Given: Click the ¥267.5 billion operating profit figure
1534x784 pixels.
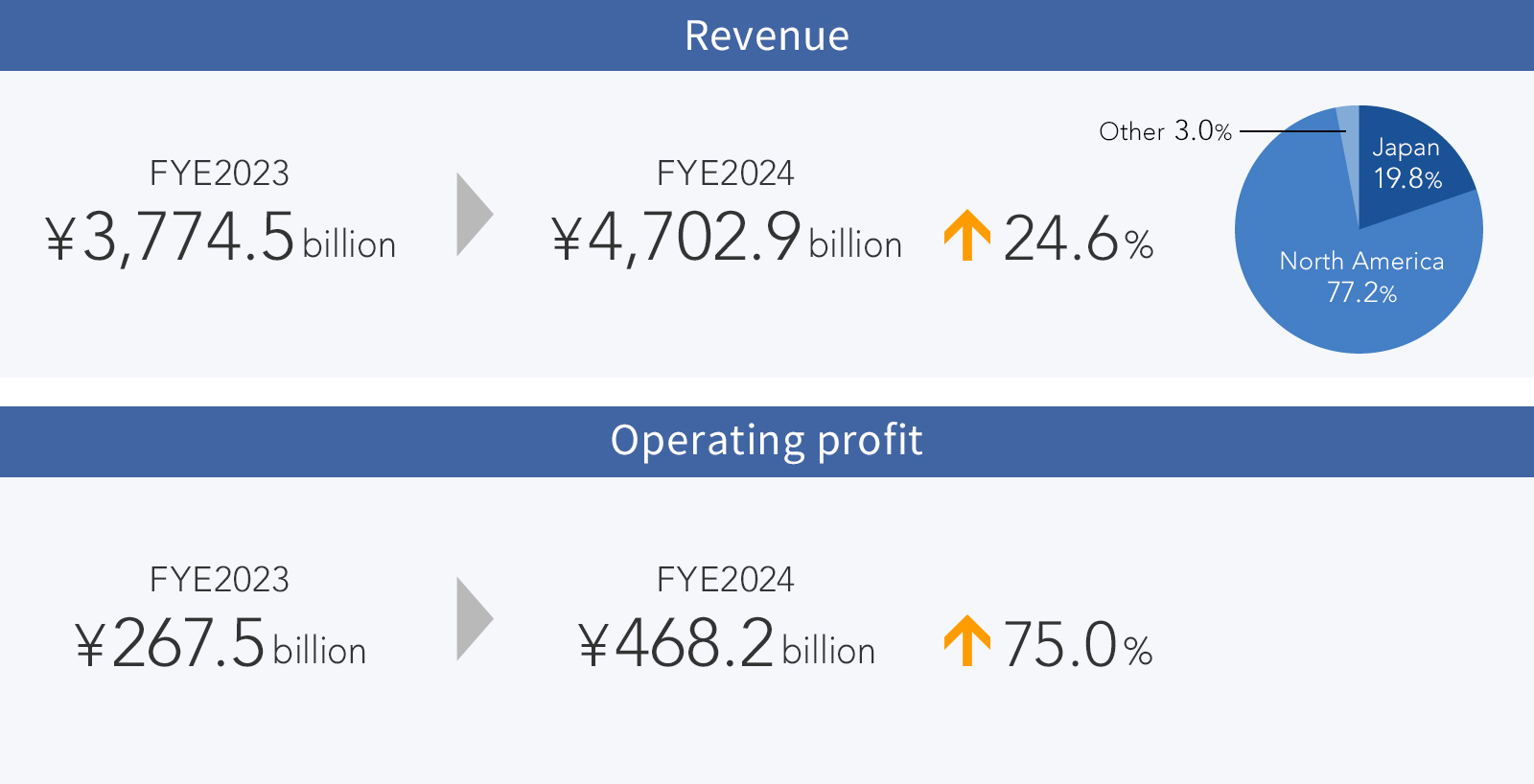Looking at the screenshot, I should [221, 643].
